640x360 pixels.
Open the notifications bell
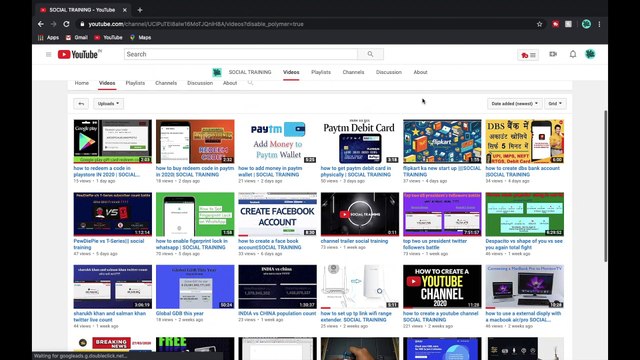[573, 54]
